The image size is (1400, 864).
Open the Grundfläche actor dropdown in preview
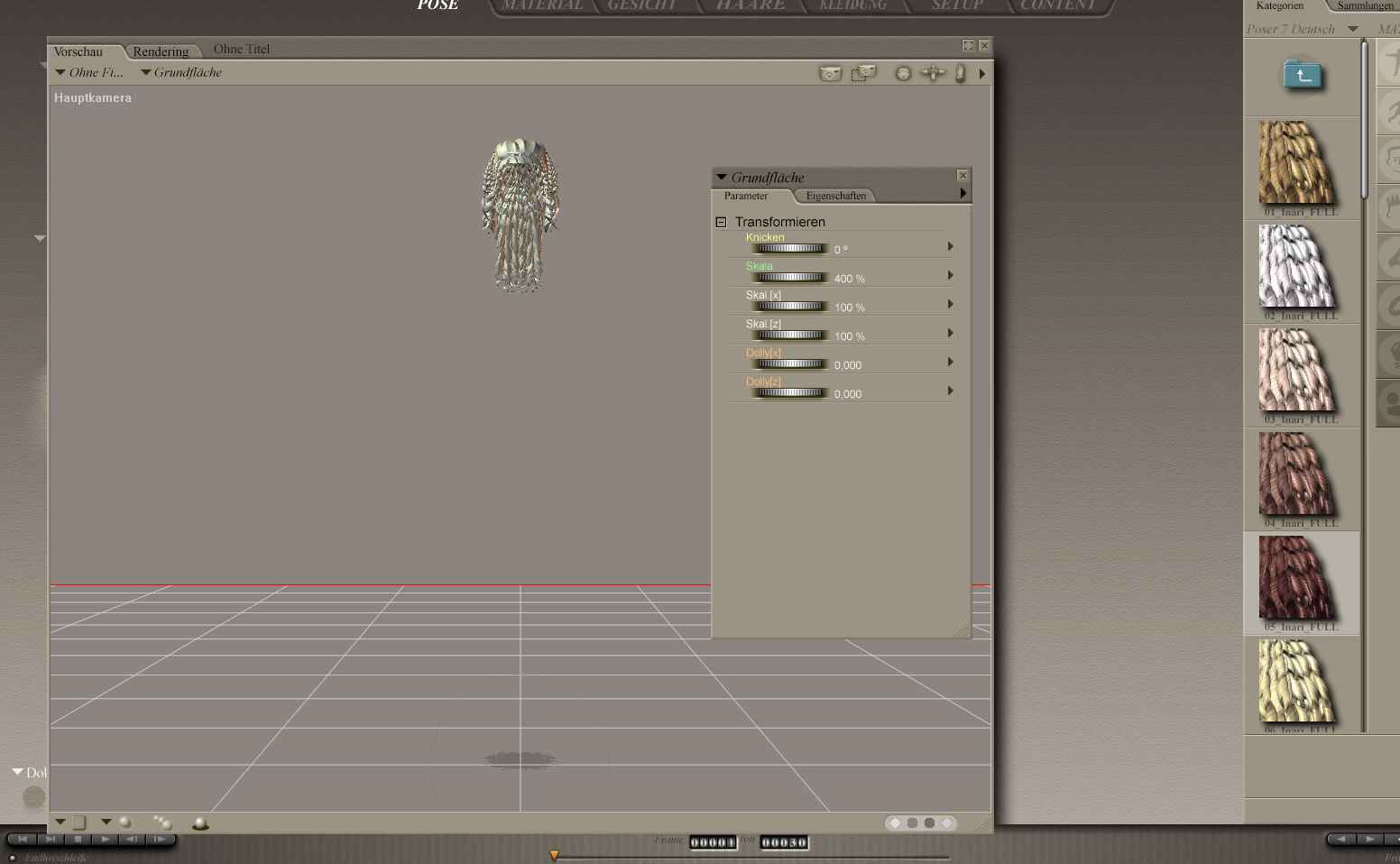pyautogui.click(x=180, y=72)
